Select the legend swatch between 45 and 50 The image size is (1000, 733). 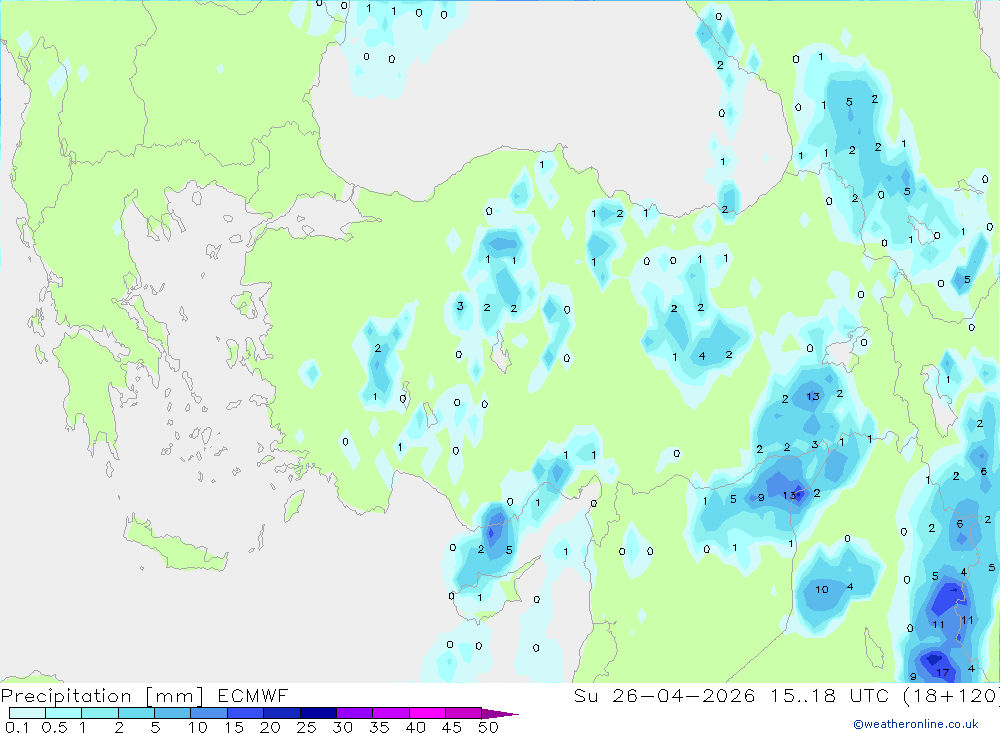(x=463, y=713)
